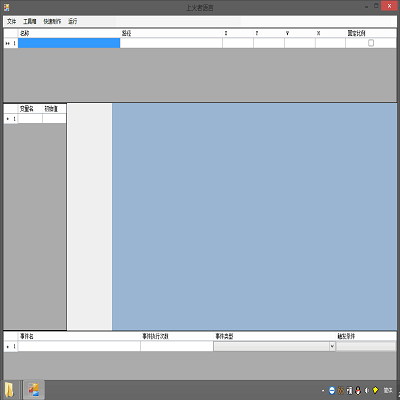
Task: Open the File Explorer folder in taskbar
Action: click(10, 390)
